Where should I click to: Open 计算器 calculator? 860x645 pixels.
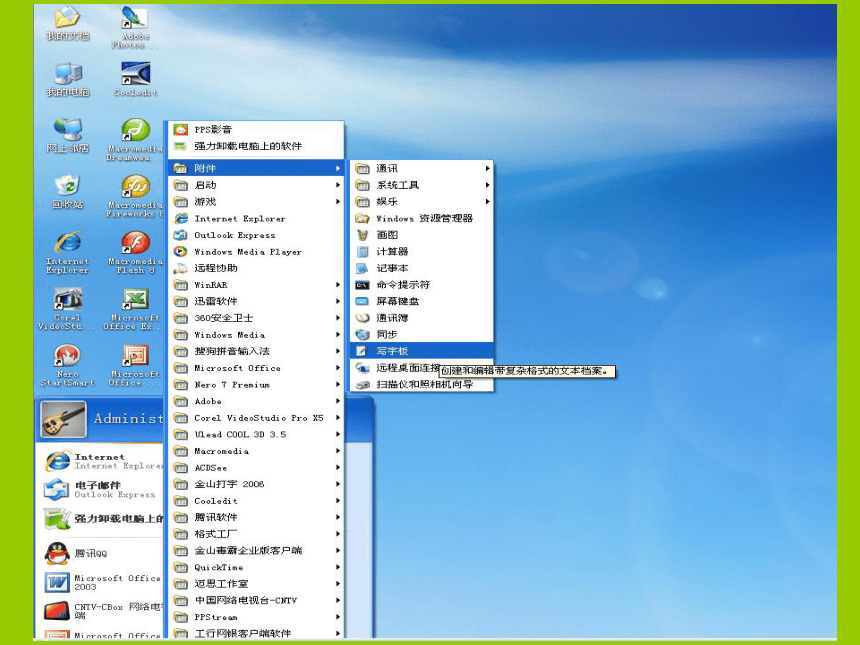pos(422,251)
